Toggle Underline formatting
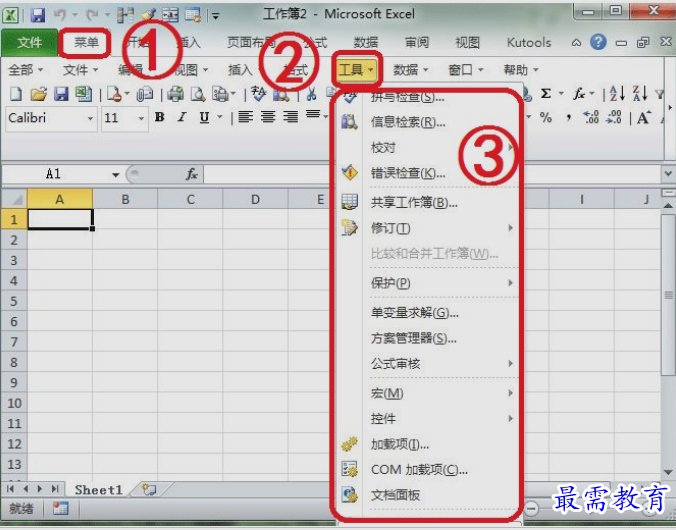676x530 pixels. (x=204, y=117)
